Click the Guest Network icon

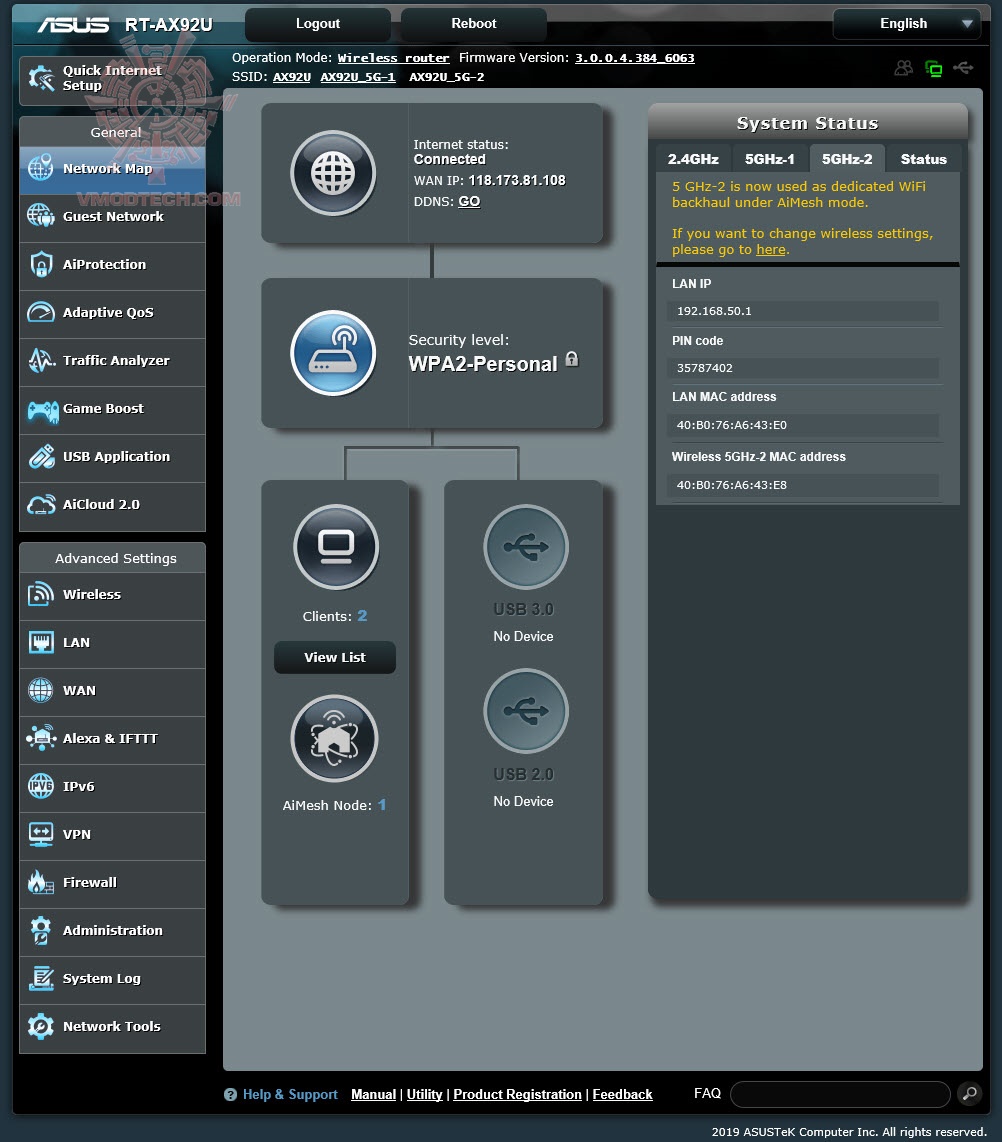tap(41, 216)
